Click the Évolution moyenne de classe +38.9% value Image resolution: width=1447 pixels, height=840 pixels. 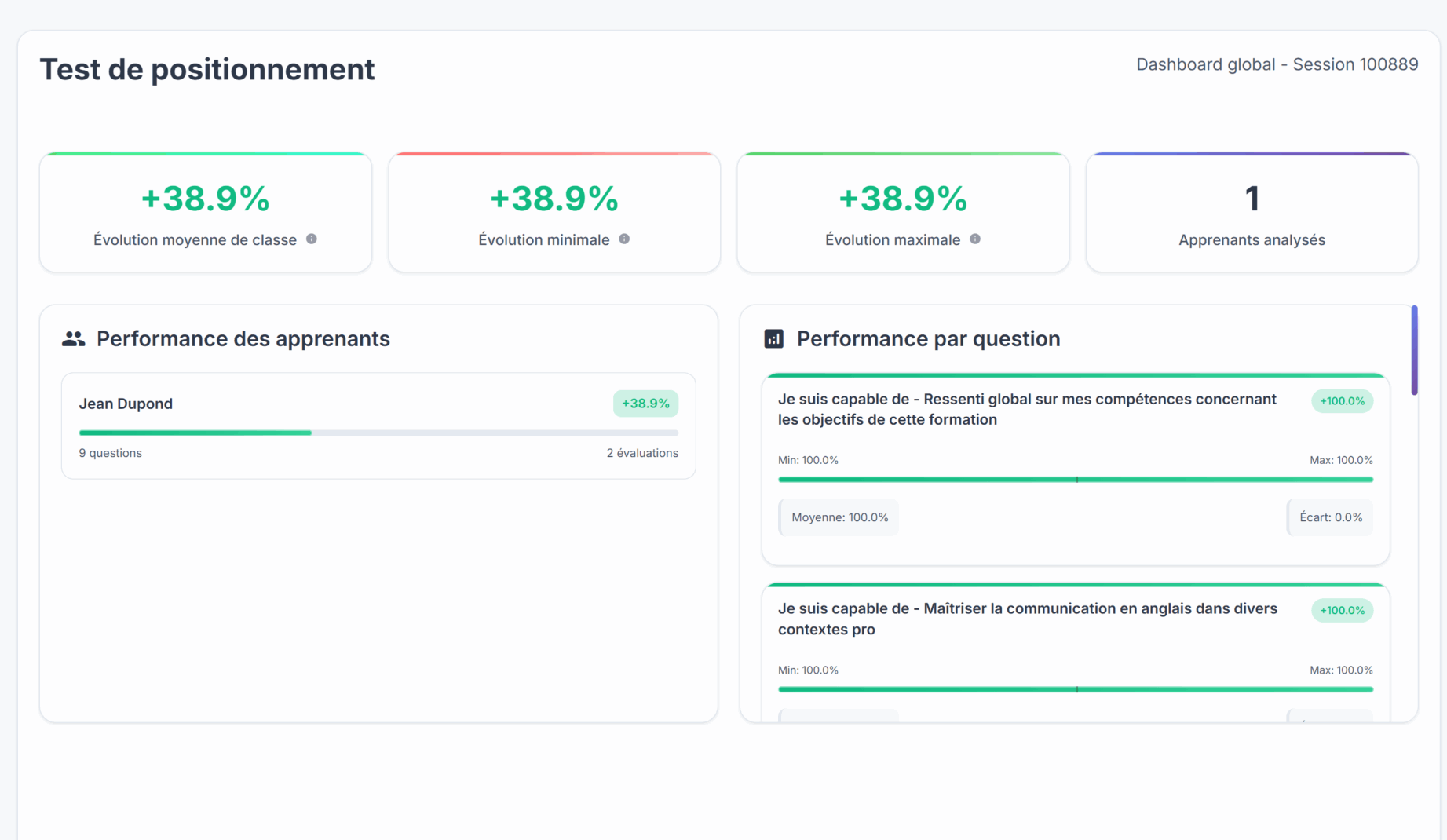click(x=206, y=199)
